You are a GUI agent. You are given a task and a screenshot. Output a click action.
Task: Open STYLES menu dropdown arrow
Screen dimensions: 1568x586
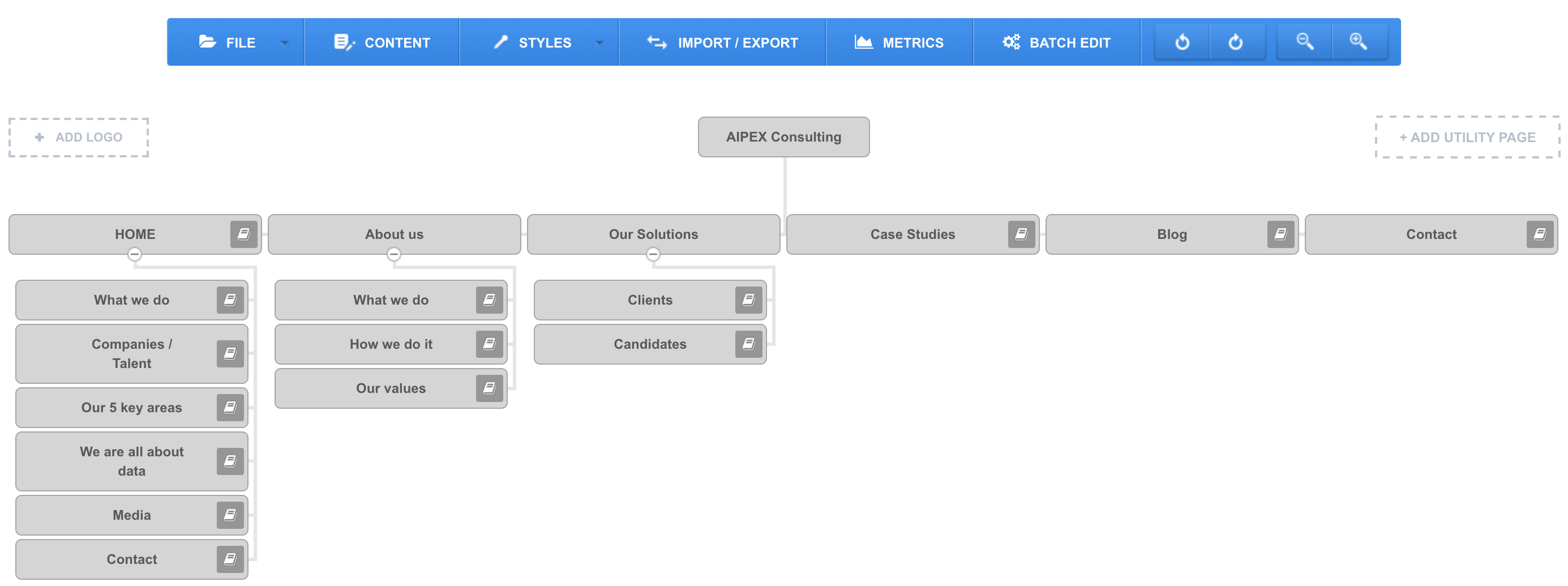(599, 42)
